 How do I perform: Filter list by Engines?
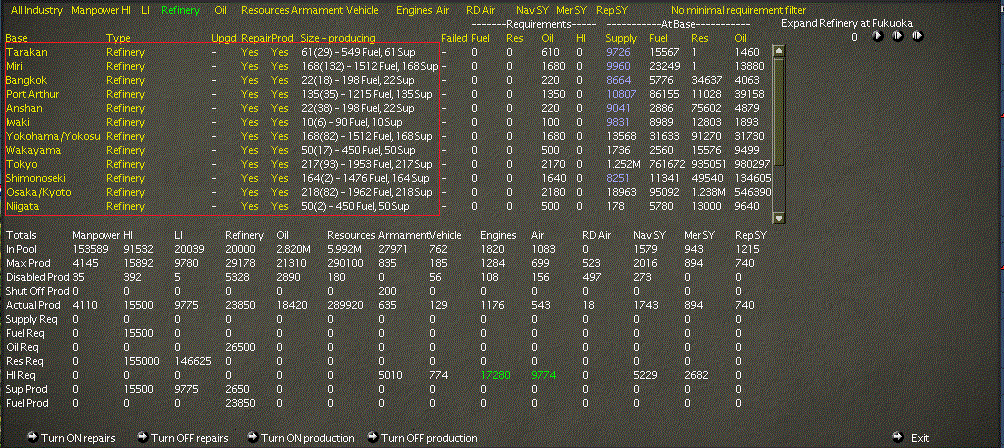point(414,10)
